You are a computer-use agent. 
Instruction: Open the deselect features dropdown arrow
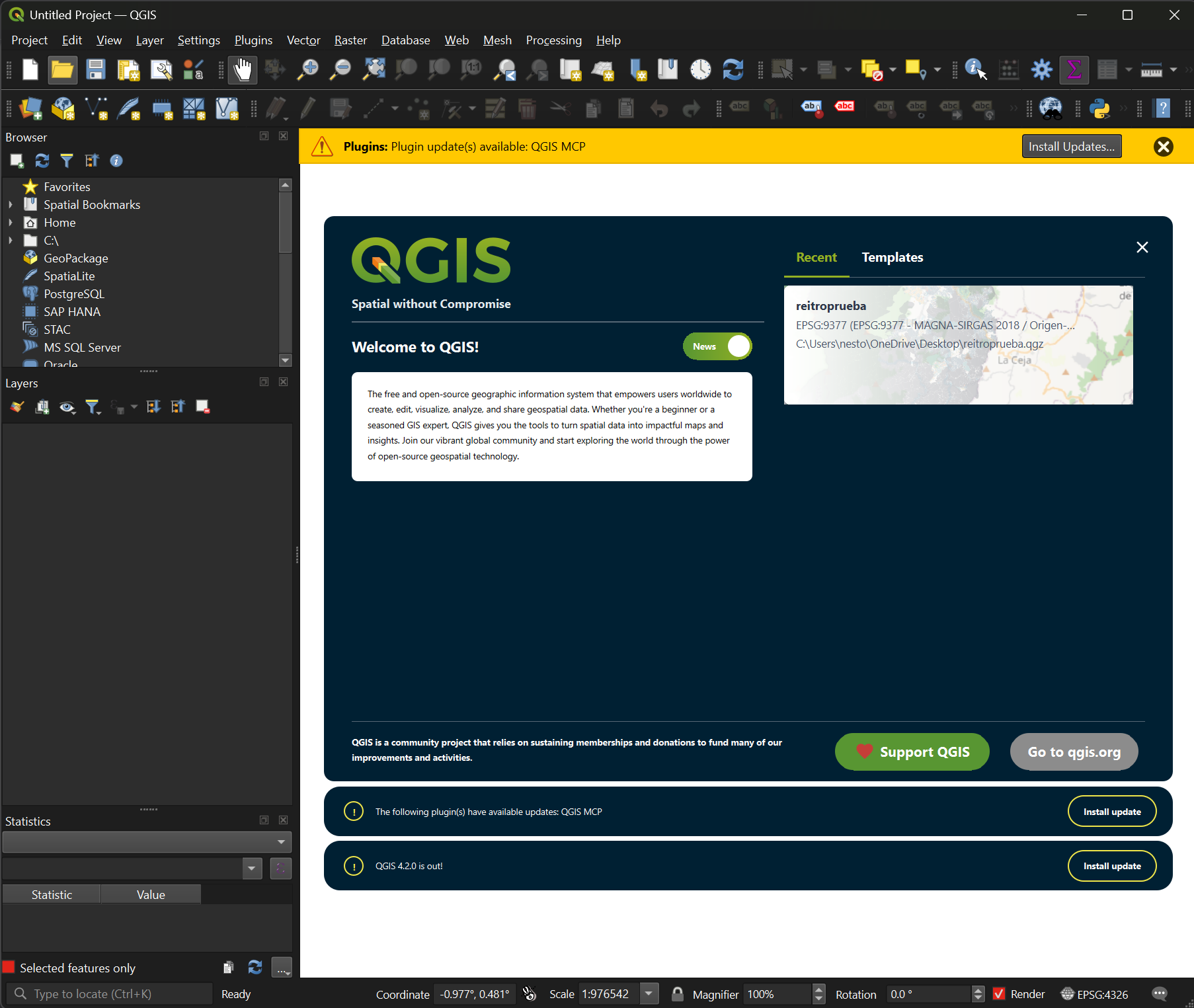893,69
